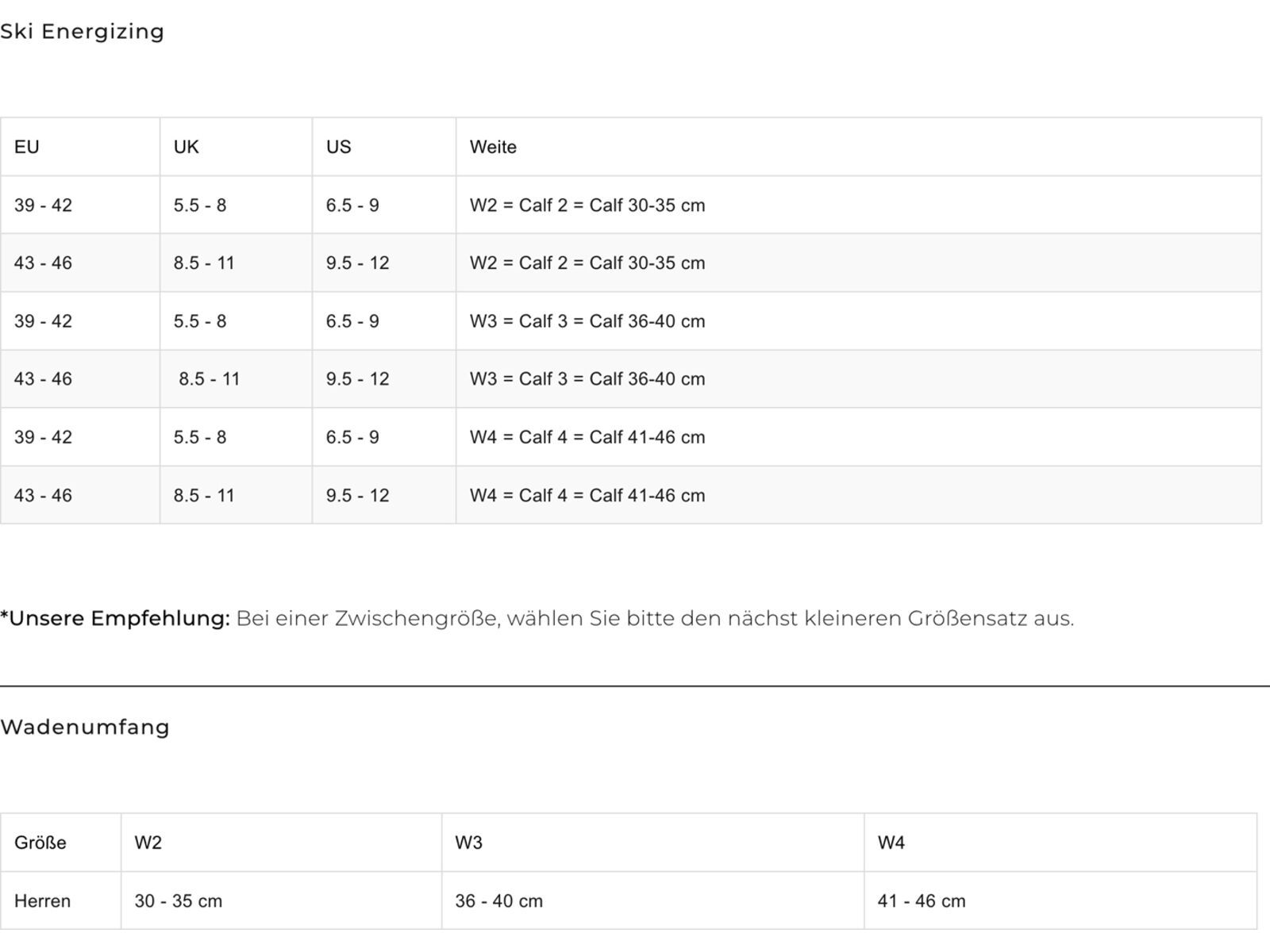Image resolution: width=1270 pixels, height=952 pixels.
Task: Click the last row 9.5 - 12 US cell
Action: [x=384, y=495]
